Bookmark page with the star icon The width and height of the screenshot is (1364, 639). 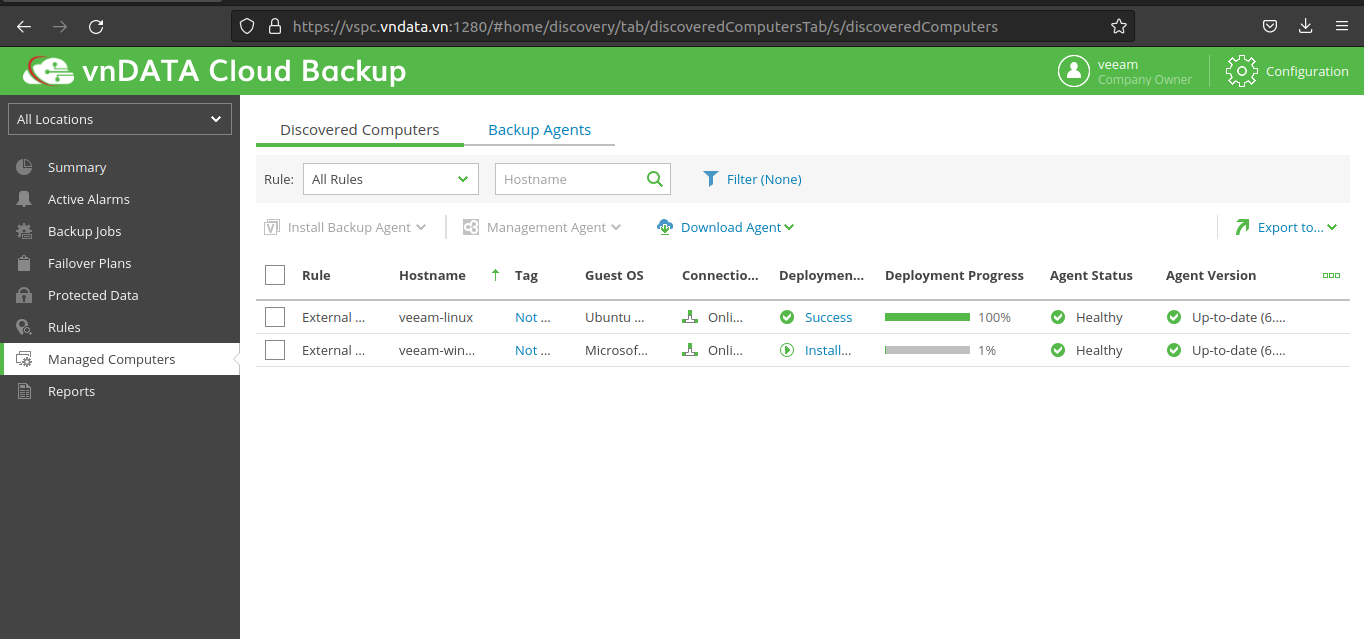click(1119, 27)
